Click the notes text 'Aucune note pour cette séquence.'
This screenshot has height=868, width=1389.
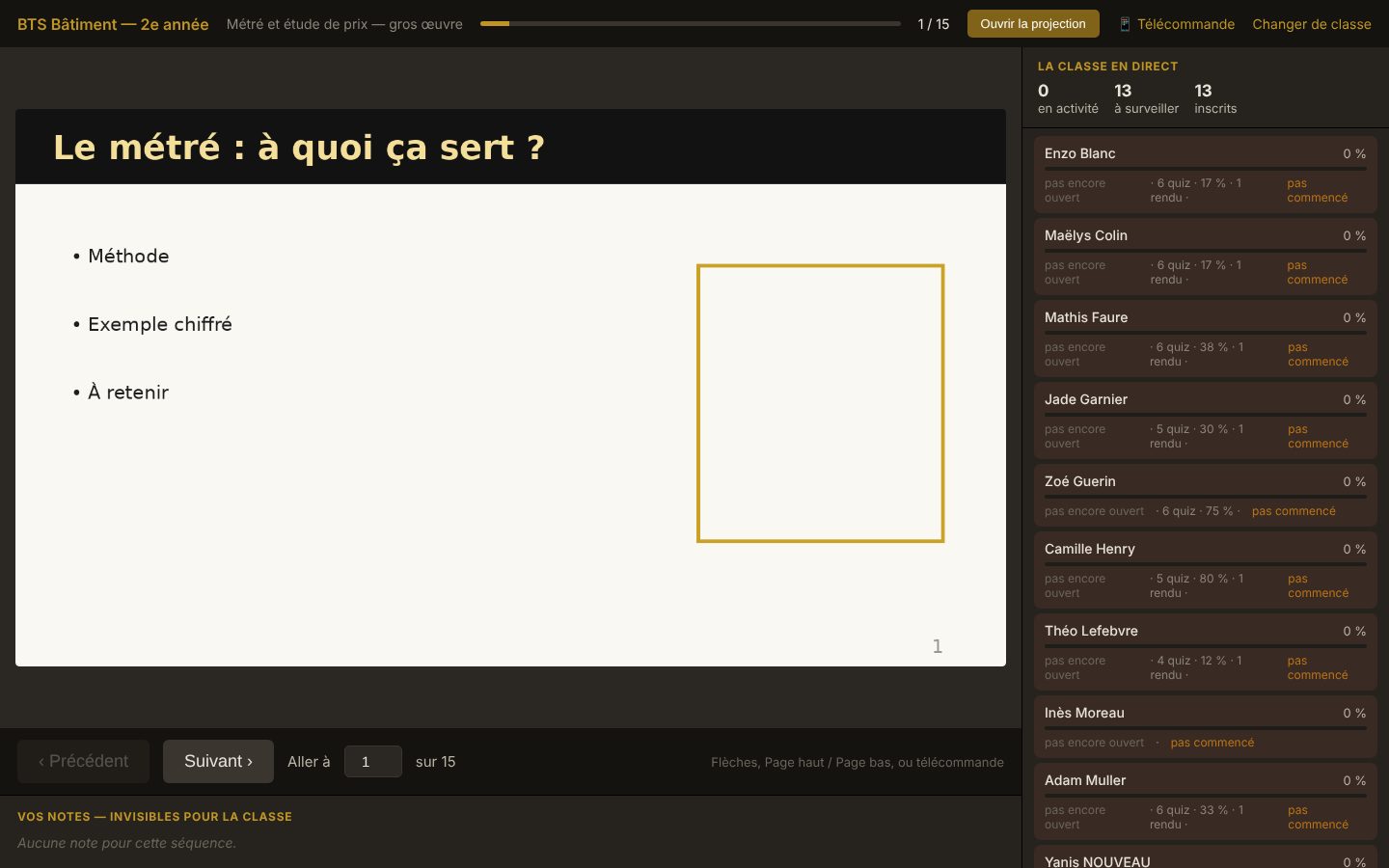tap(126, 843)
